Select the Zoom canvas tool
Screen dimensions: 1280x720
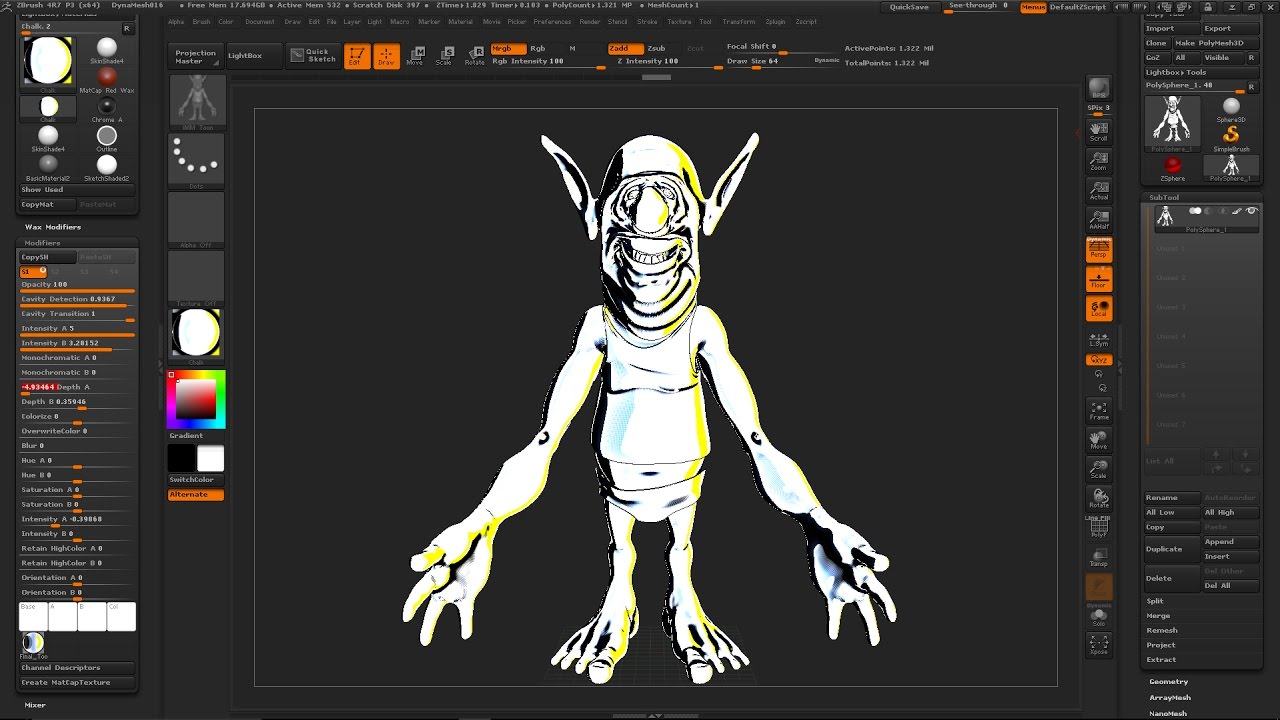(x=1099, y=160)
